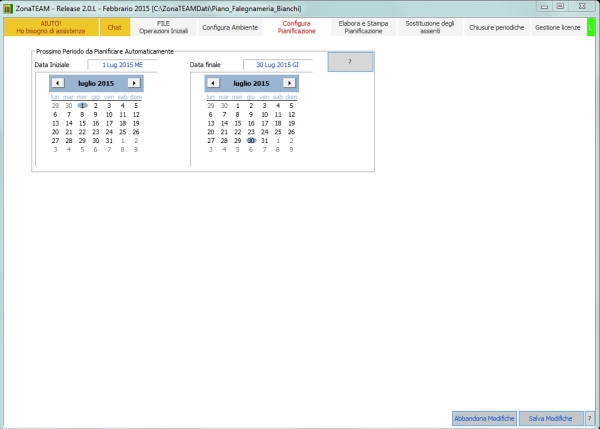600x429 pixels.
Task: Open Elabora e Stampa Pianificazione tab
Action: pyautogui.click(x=363, y=27)
